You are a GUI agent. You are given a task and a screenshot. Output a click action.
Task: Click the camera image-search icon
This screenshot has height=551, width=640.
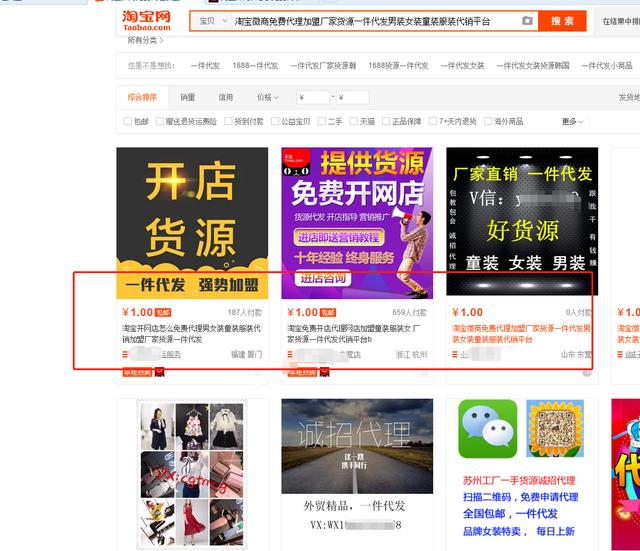[527, 21]
